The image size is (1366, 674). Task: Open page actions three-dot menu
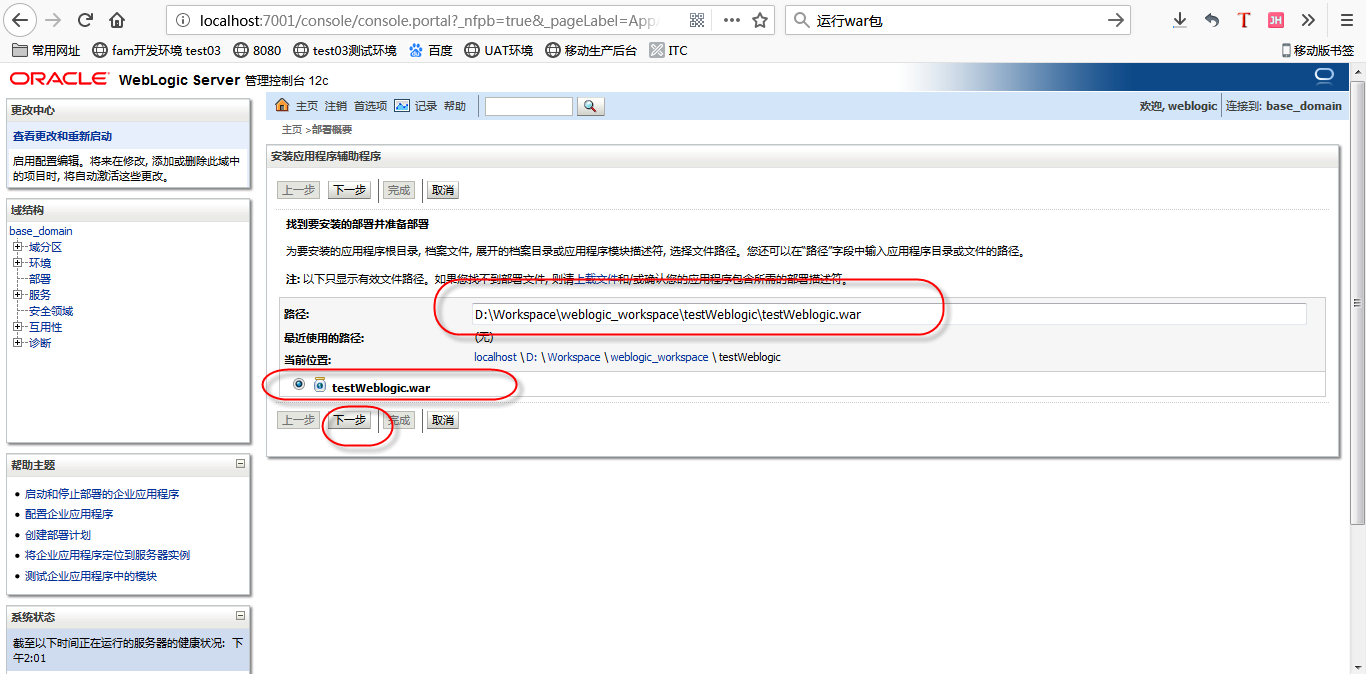point(731,20)
